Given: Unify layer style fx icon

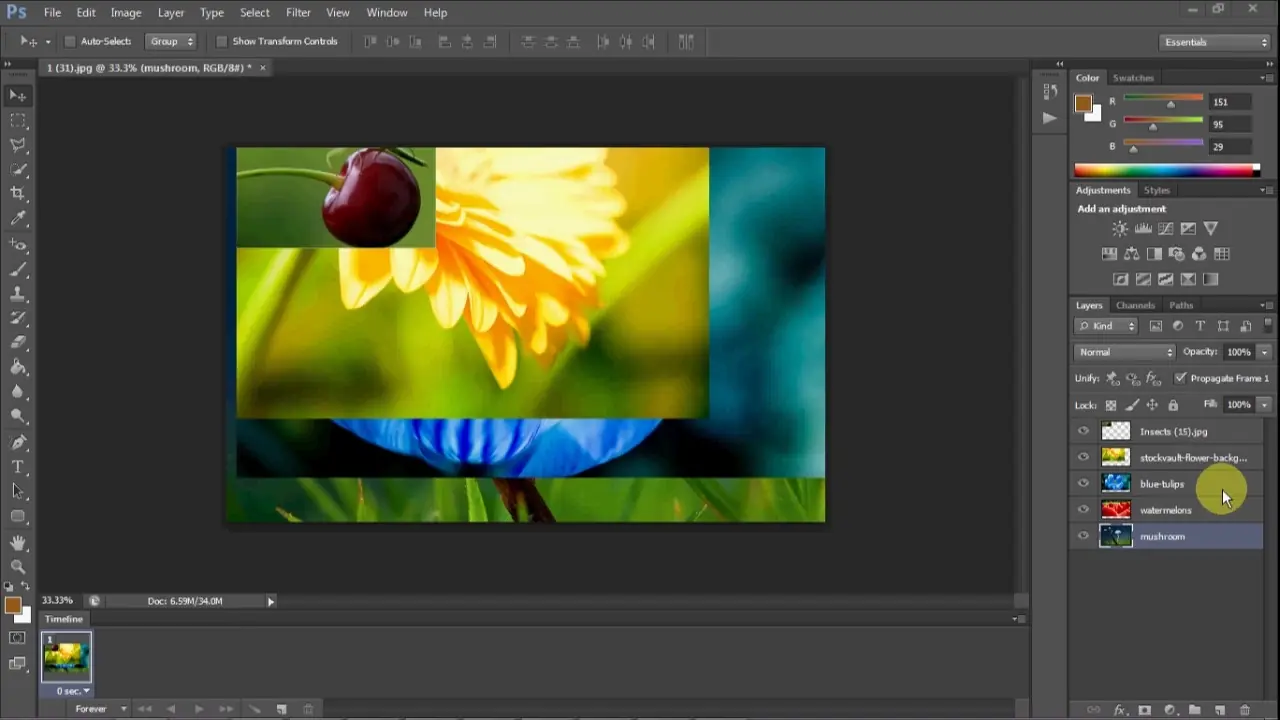Looking at the screenshot, I should (x=1153, y=379).
